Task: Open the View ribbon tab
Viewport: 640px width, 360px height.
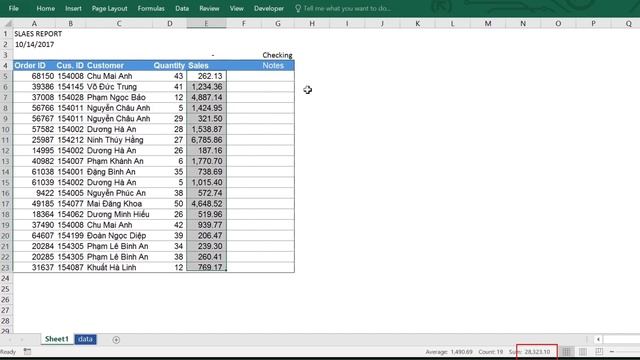Action: pos(237,8)
